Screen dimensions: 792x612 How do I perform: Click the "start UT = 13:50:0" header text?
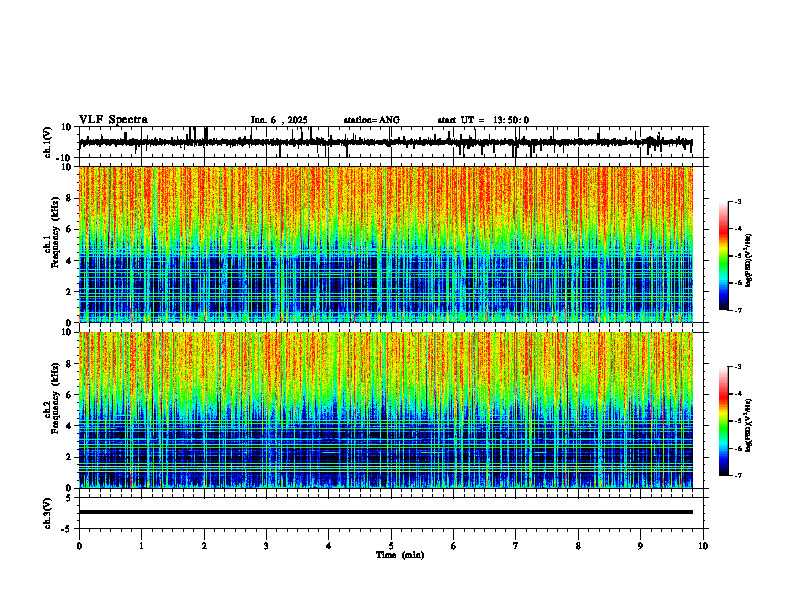click(483, 120)
